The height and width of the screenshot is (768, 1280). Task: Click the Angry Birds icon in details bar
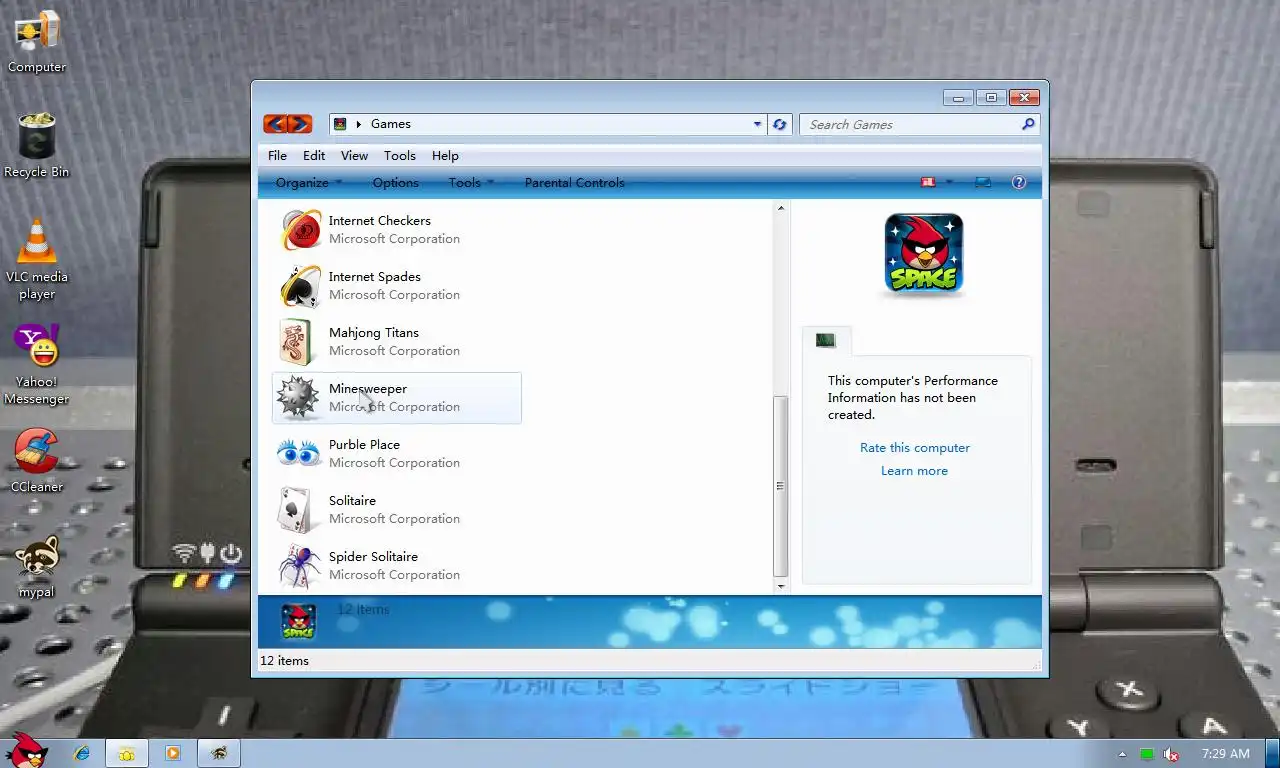click(x=298, y=621)
